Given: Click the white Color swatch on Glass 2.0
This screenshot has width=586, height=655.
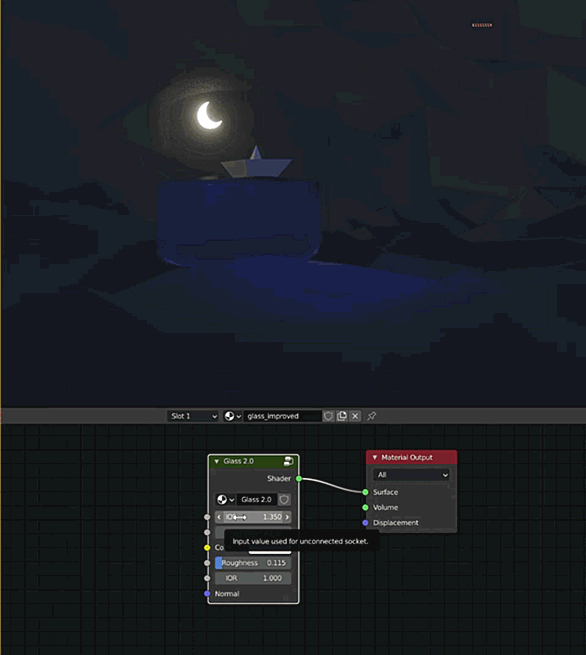Looking at the screenshot, I should click(270, 551).
